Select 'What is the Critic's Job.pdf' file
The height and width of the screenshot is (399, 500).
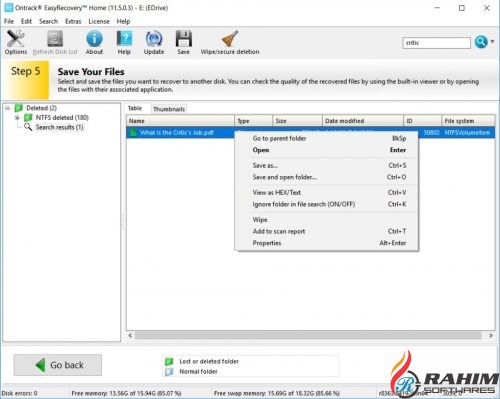point(177,133)
